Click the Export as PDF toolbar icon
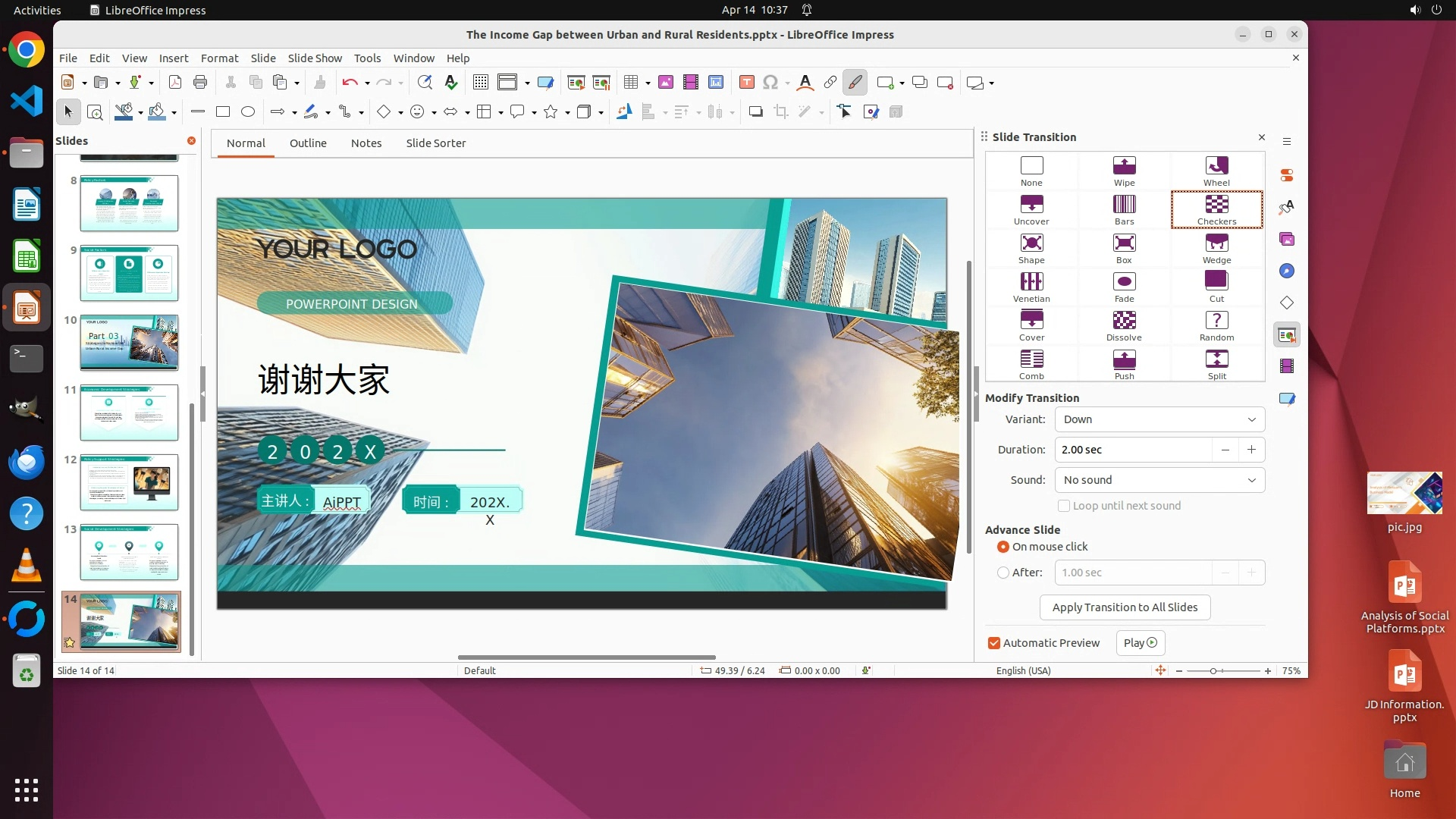Viewport: 1456px width, 819px height. (x=175, y=83)
